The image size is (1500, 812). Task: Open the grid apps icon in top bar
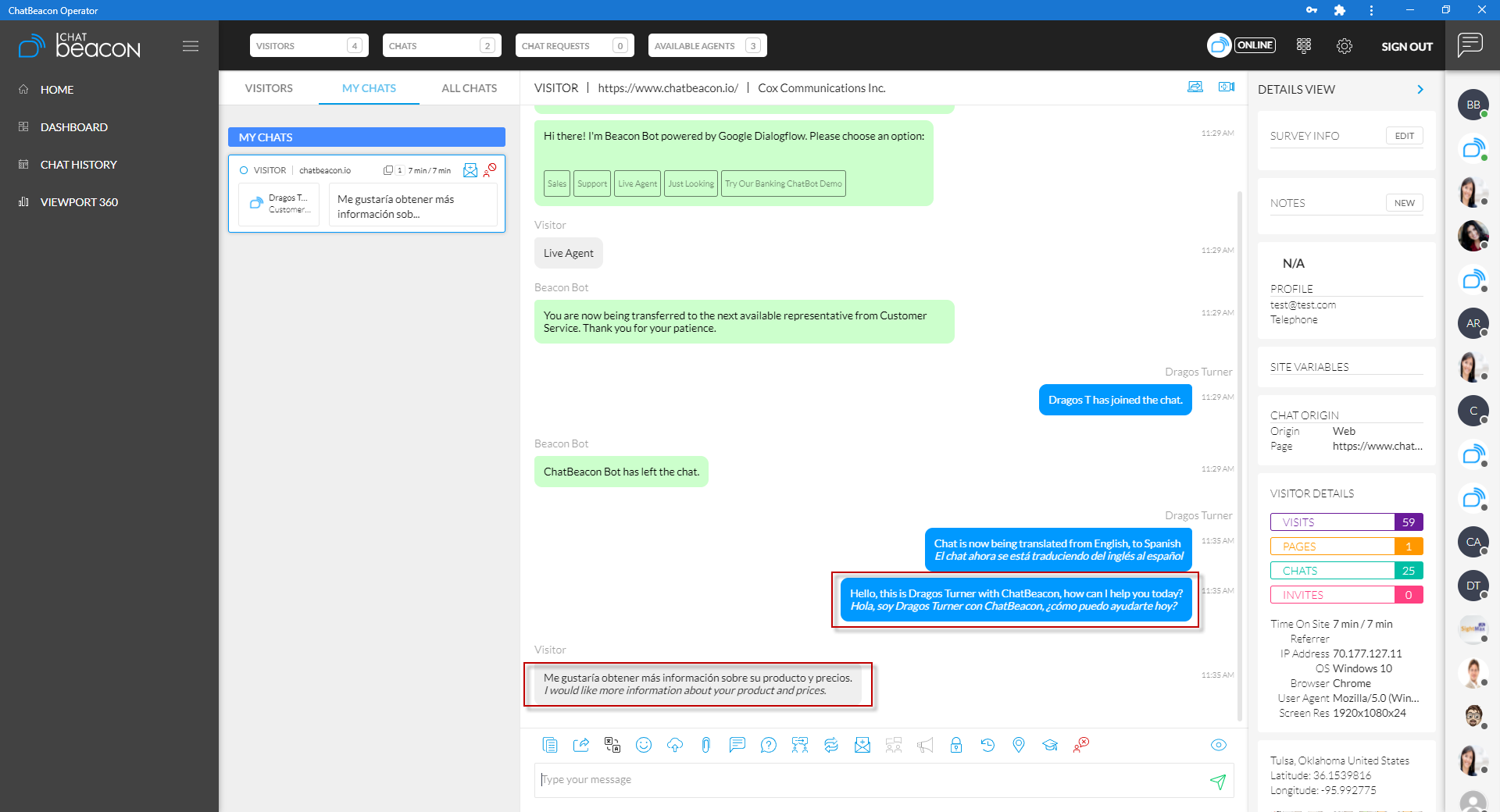tap(1304, 45)
